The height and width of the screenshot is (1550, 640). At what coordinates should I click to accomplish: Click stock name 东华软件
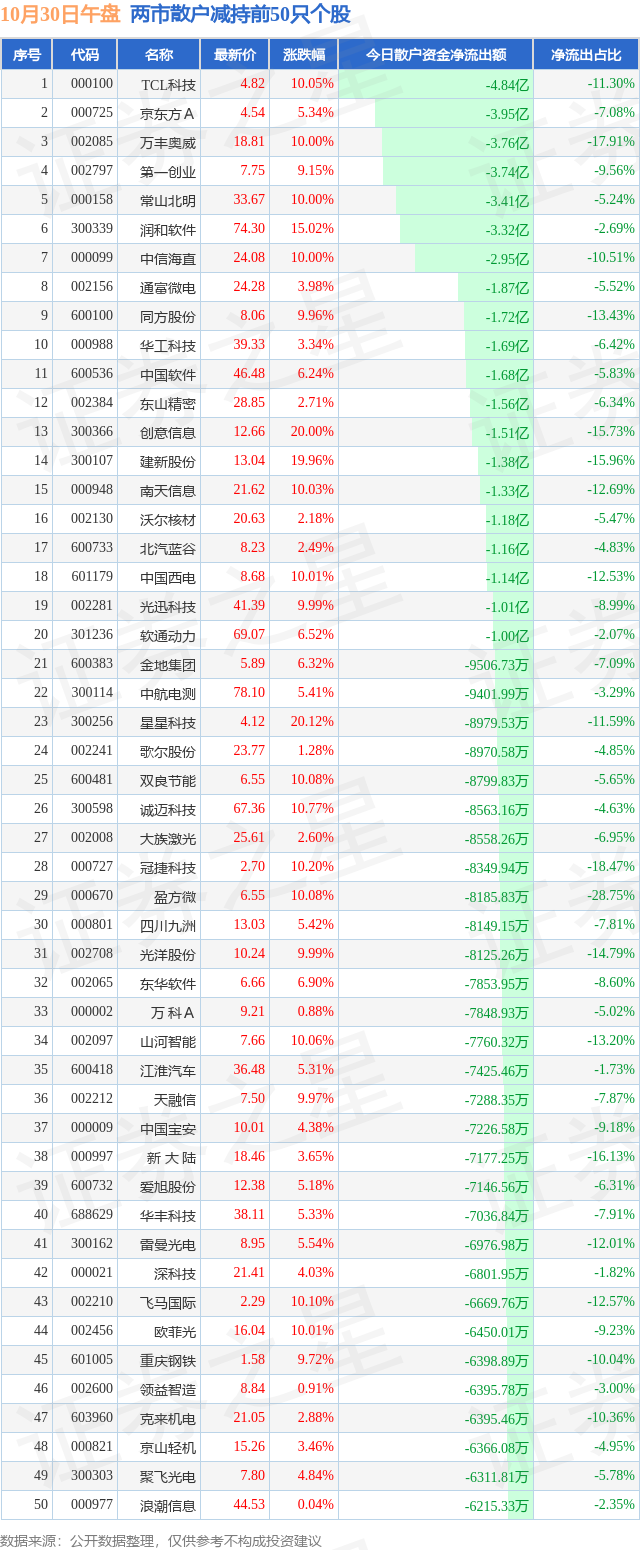point(168,983)
